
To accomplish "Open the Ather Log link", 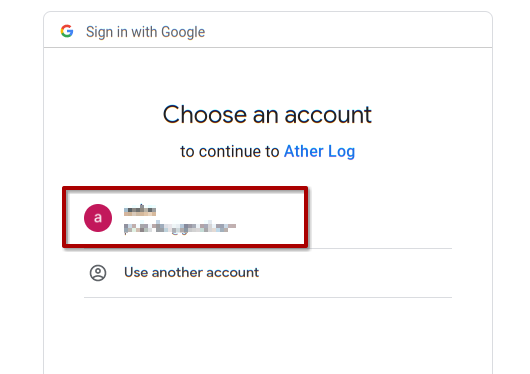I will (319, 151).
